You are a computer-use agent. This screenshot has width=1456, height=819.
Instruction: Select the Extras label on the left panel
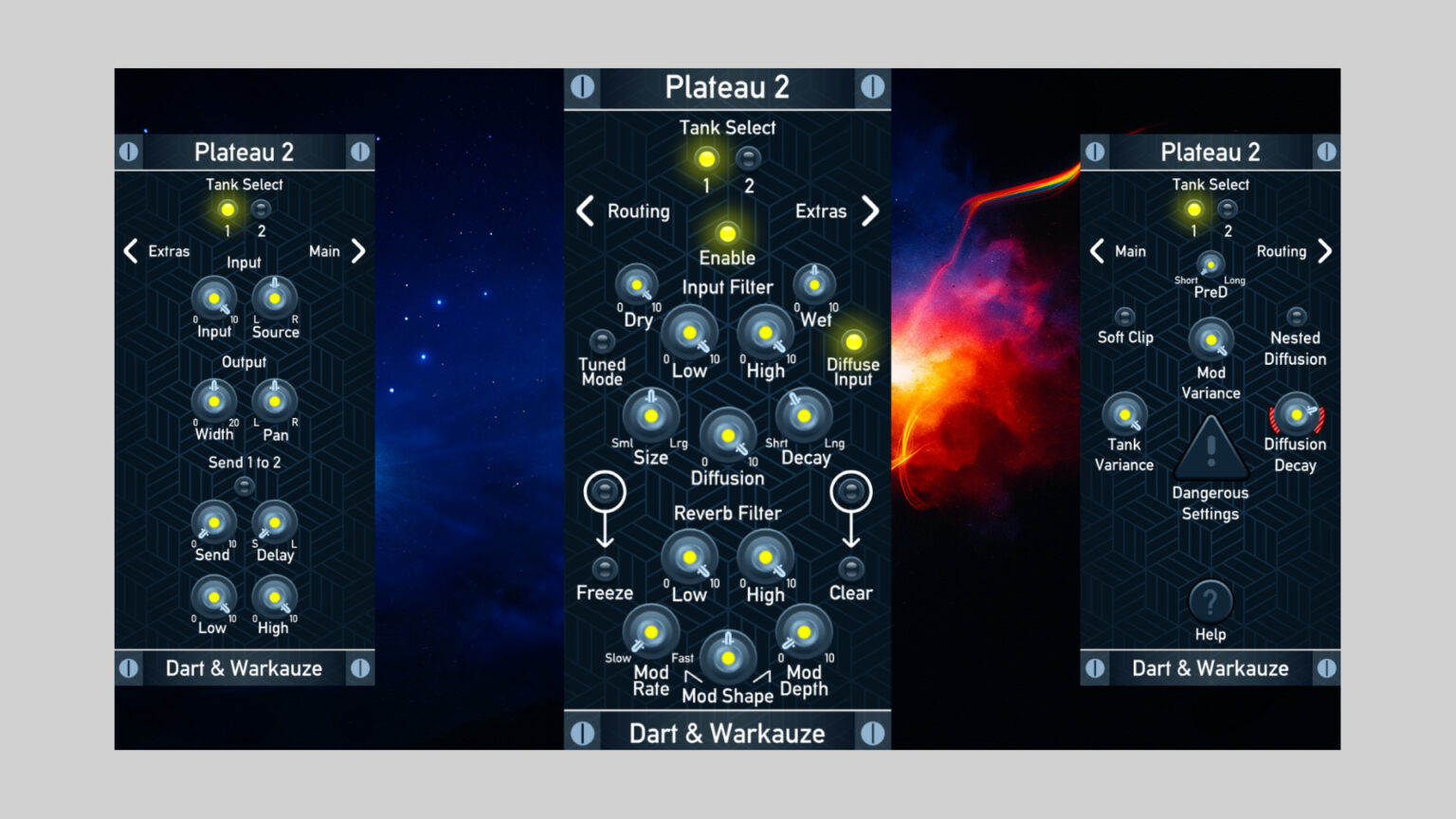click(x=168, y=251)
